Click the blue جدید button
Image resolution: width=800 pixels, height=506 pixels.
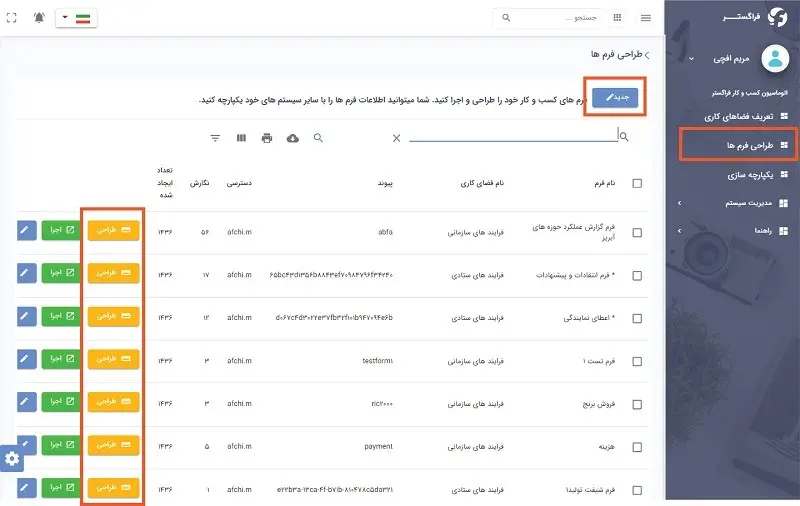click(615, 97)
